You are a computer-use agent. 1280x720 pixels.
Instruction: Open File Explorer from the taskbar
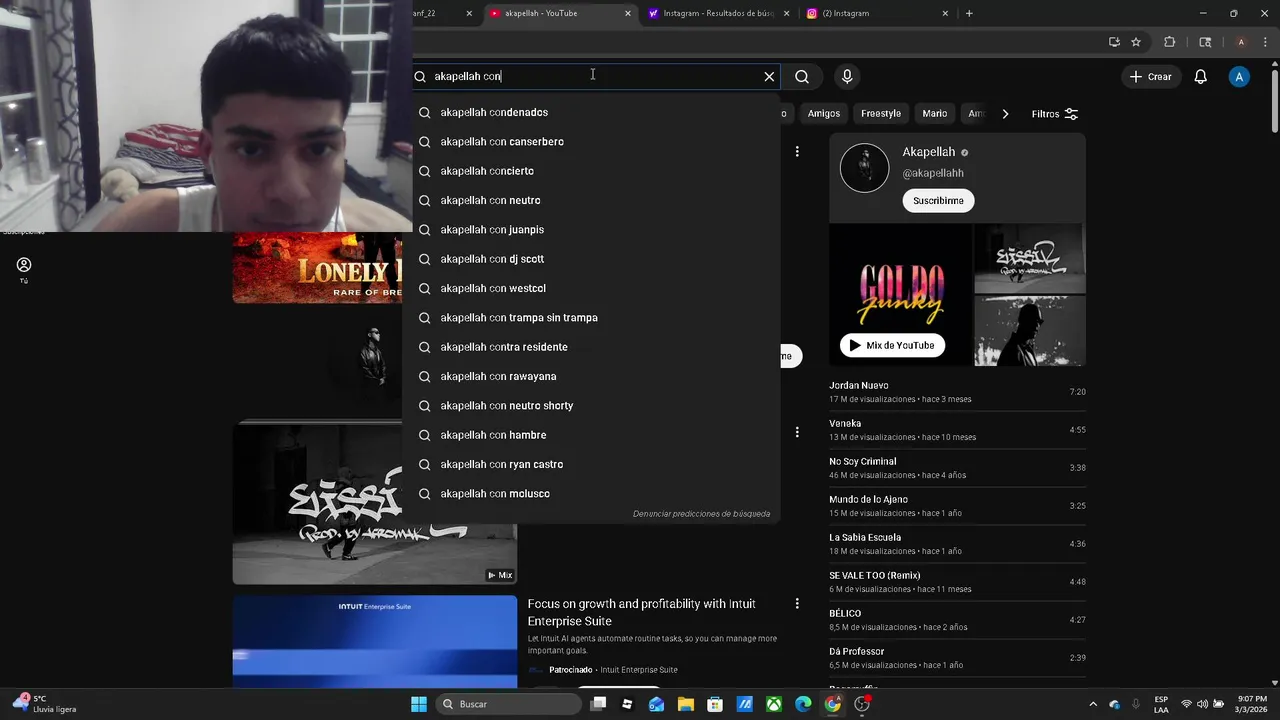pos(686,704)
